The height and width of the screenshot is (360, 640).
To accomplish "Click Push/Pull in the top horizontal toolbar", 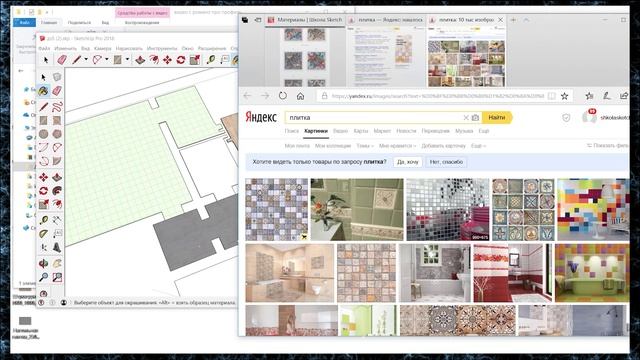I will pyautogui.click(x=140, y=60).
